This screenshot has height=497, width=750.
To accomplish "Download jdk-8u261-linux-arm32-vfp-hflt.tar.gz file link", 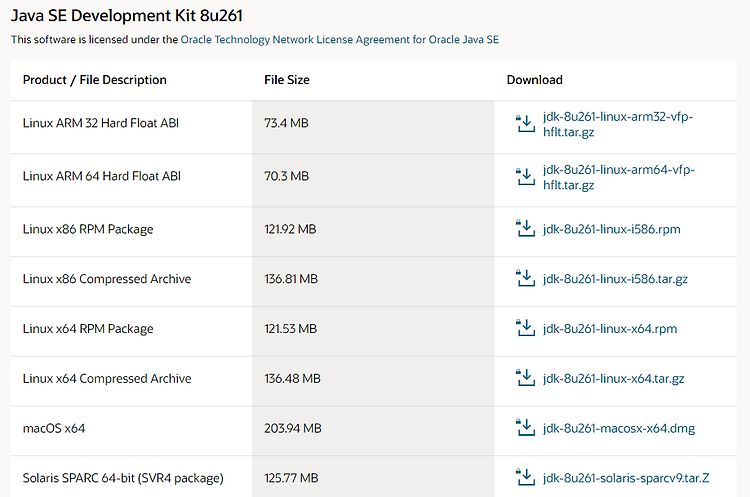I will (x=618, y=124).
